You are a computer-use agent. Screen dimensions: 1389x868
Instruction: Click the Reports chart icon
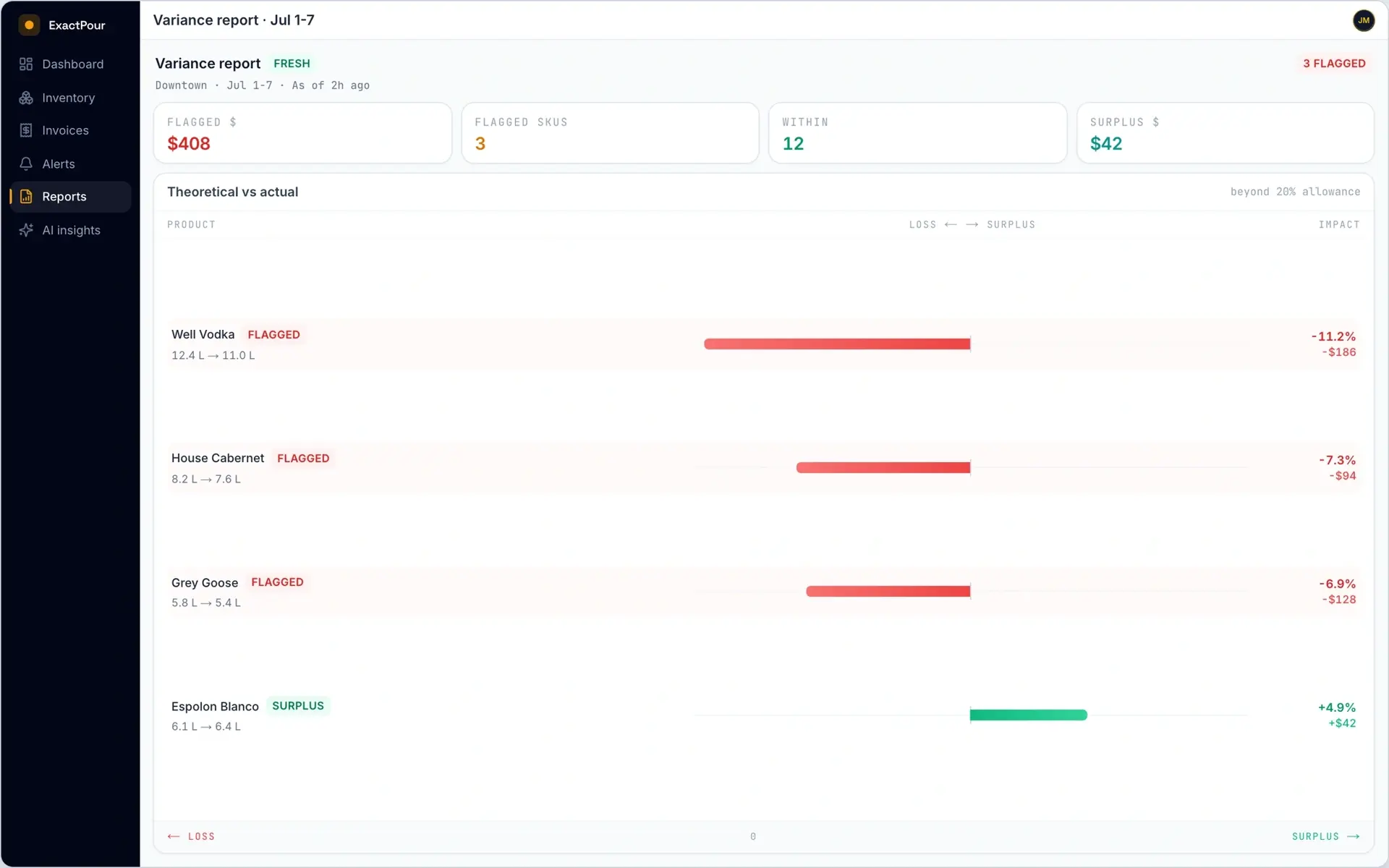tap(26, 197)
